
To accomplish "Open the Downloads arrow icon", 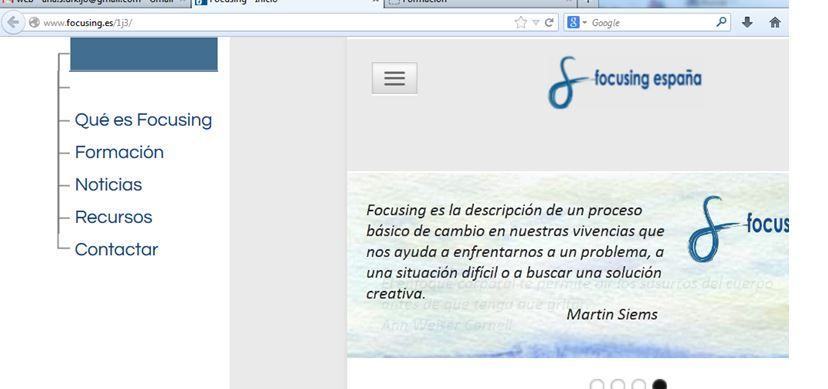I will pyautogui.click(x=747, y=22).
